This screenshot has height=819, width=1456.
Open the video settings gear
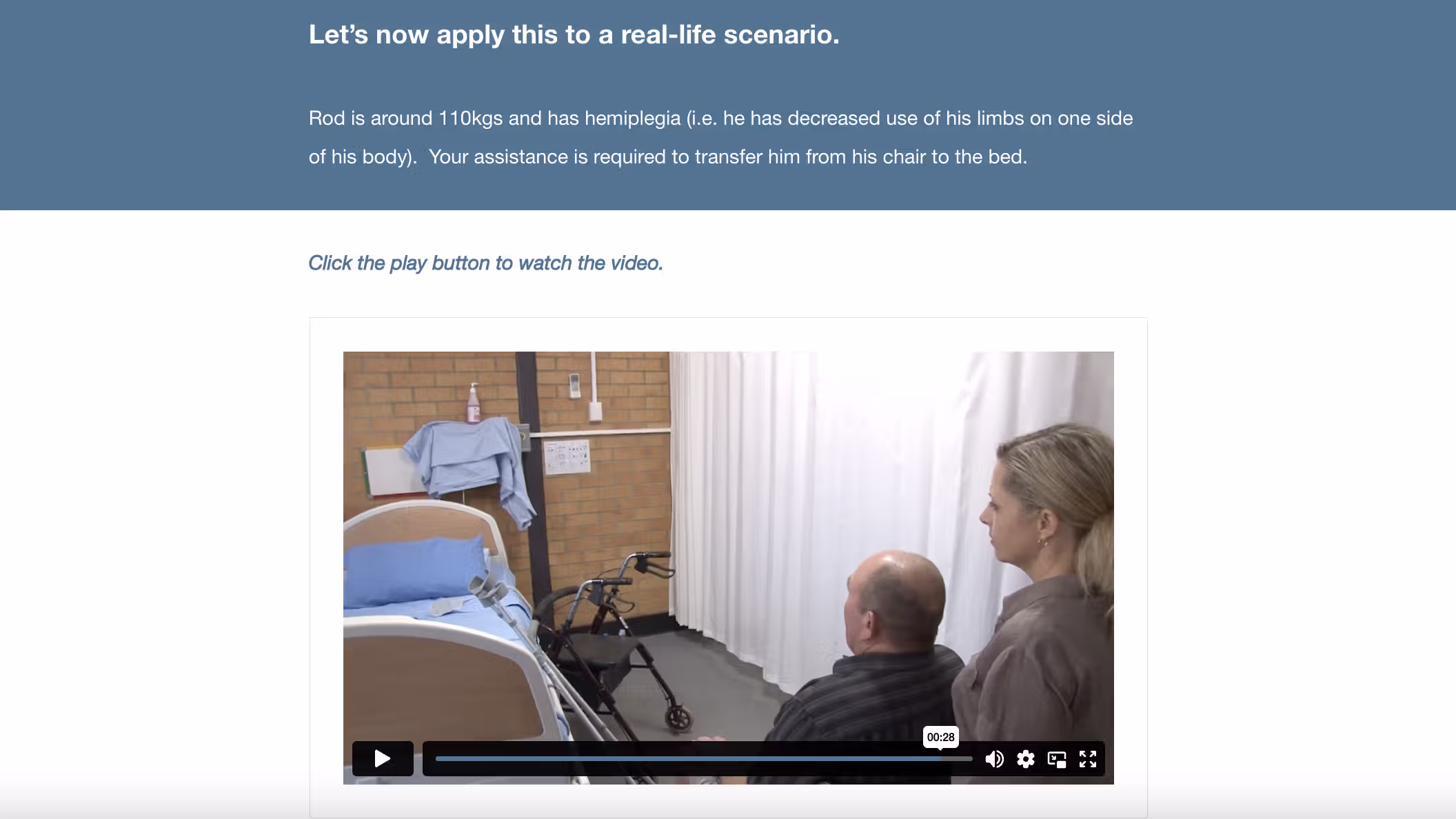point(1026,759)
